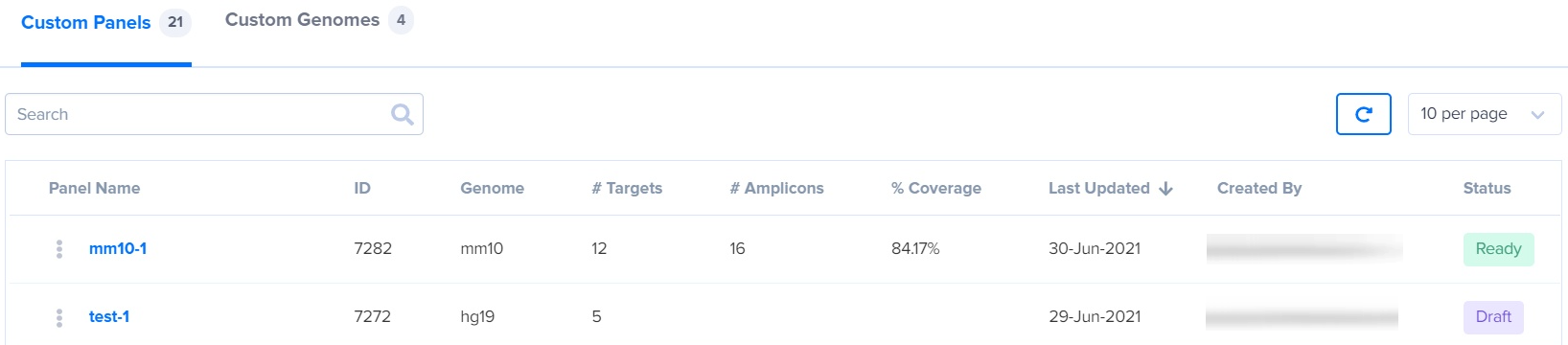The width and height of the screenshot is (1568, 345).
Task: Open the kebab menu for test-1
Action: [x=59, y=317]
